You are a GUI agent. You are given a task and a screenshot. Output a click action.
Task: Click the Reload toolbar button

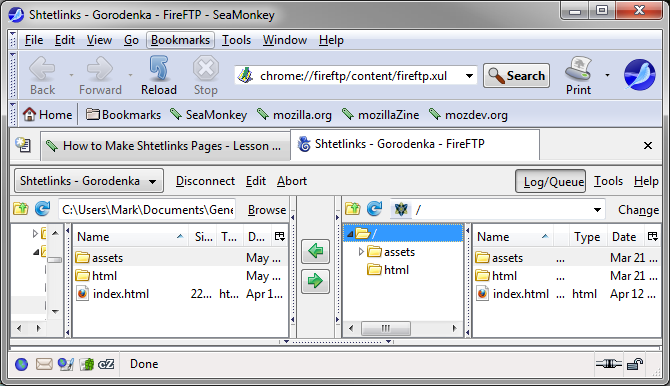[x=159, y=76]
